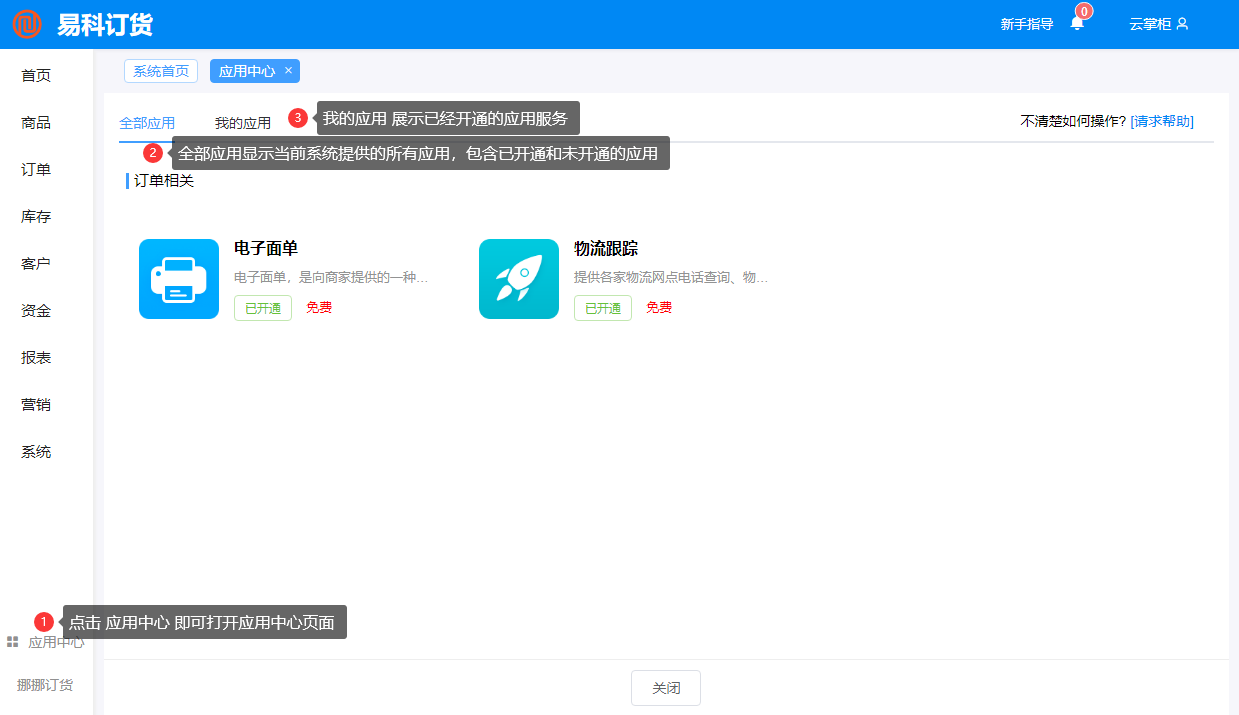Click the 请求帮助 help link

coord(1162,121)
